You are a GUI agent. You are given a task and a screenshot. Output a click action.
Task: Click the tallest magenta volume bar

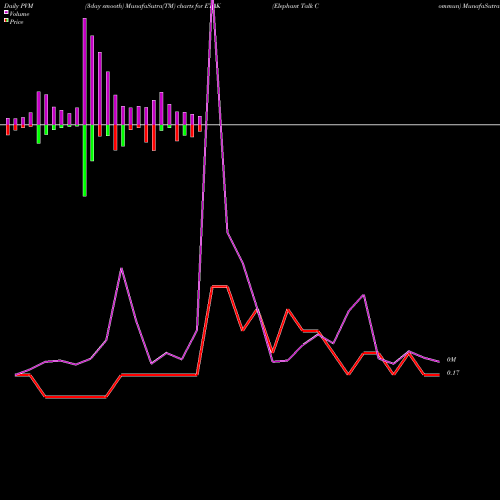85,72
